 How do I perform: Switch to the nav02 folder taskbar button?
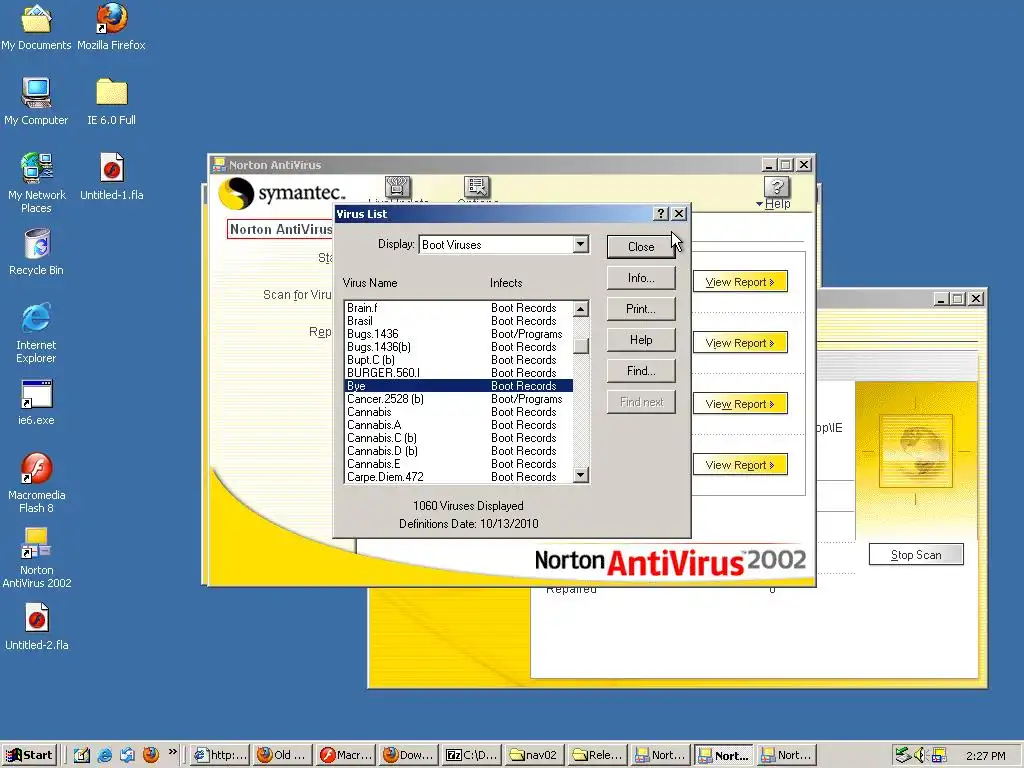pyautogui.click(x=534, y=755)
